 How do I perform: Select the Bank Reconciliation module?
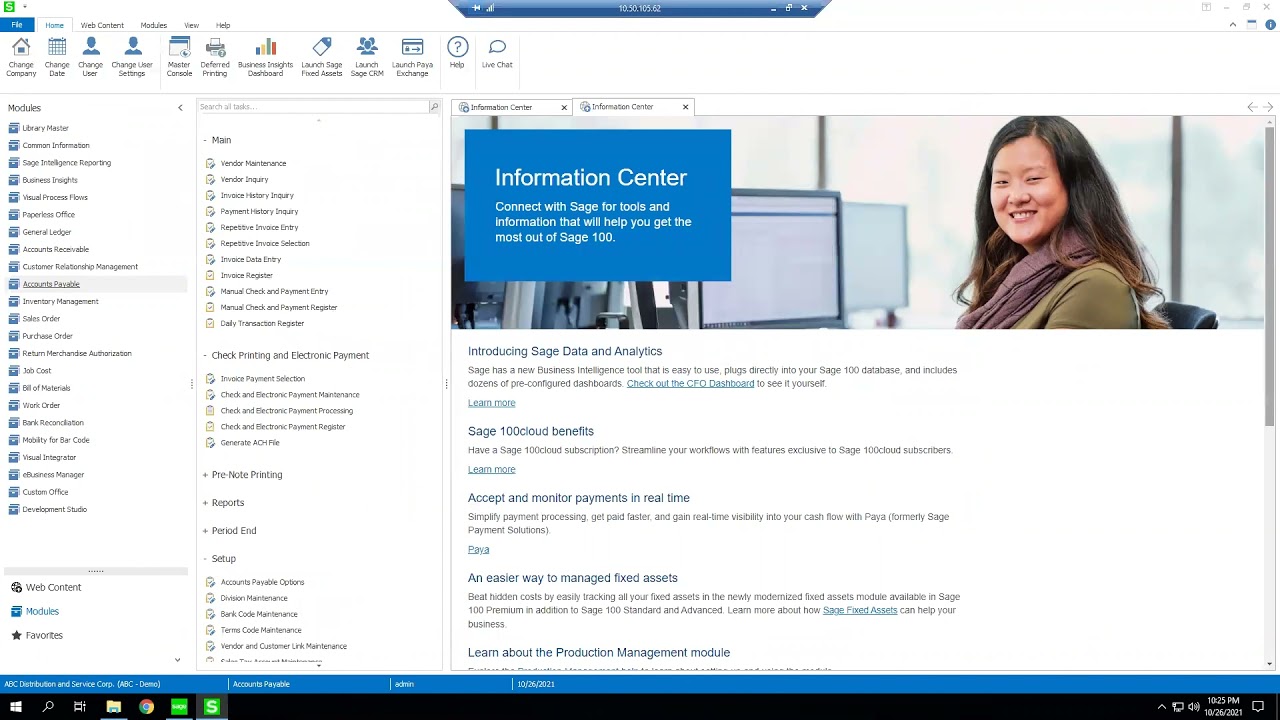tap(52, 422)
